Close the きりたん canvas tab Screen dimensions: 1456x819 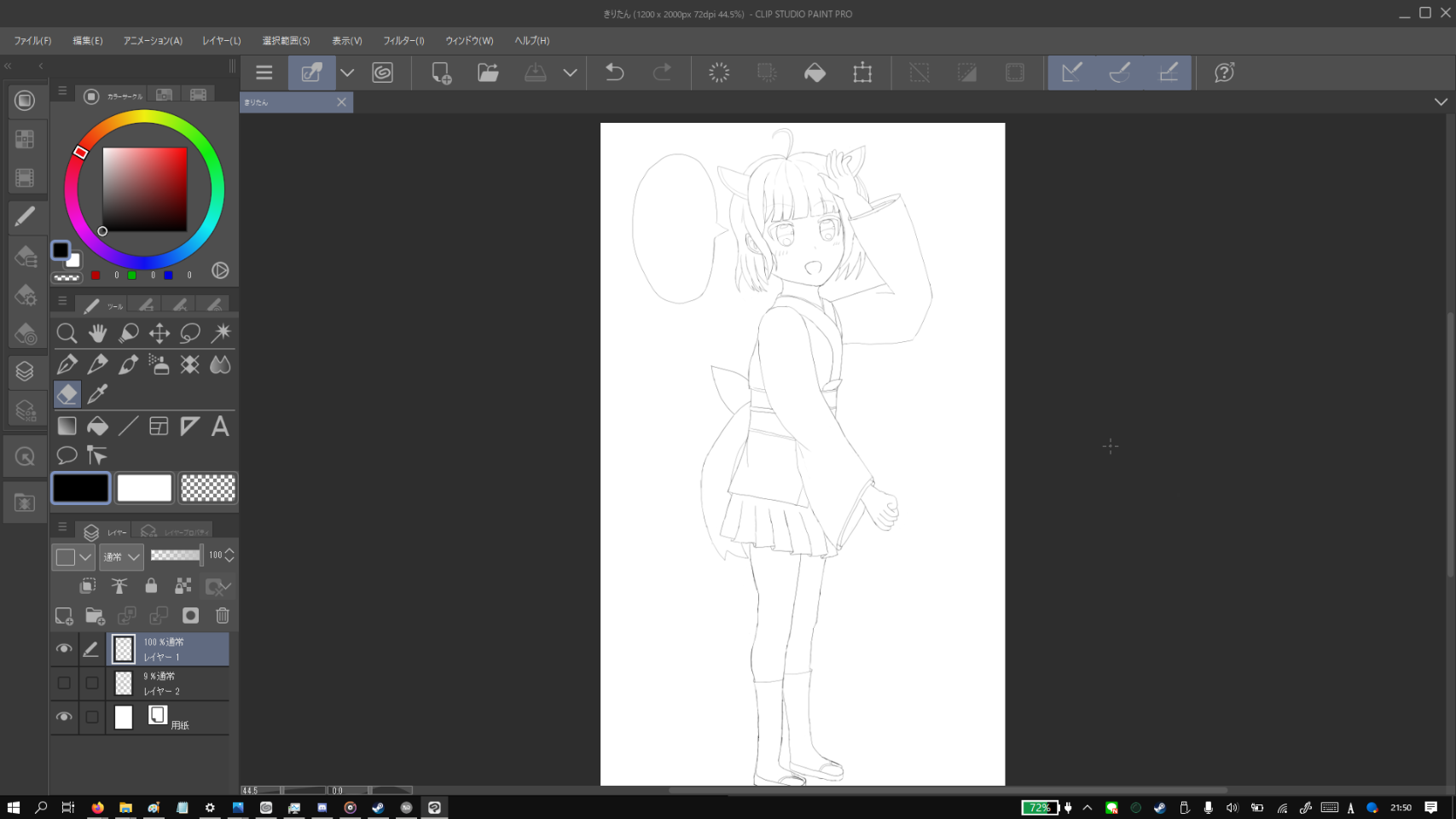341,102
